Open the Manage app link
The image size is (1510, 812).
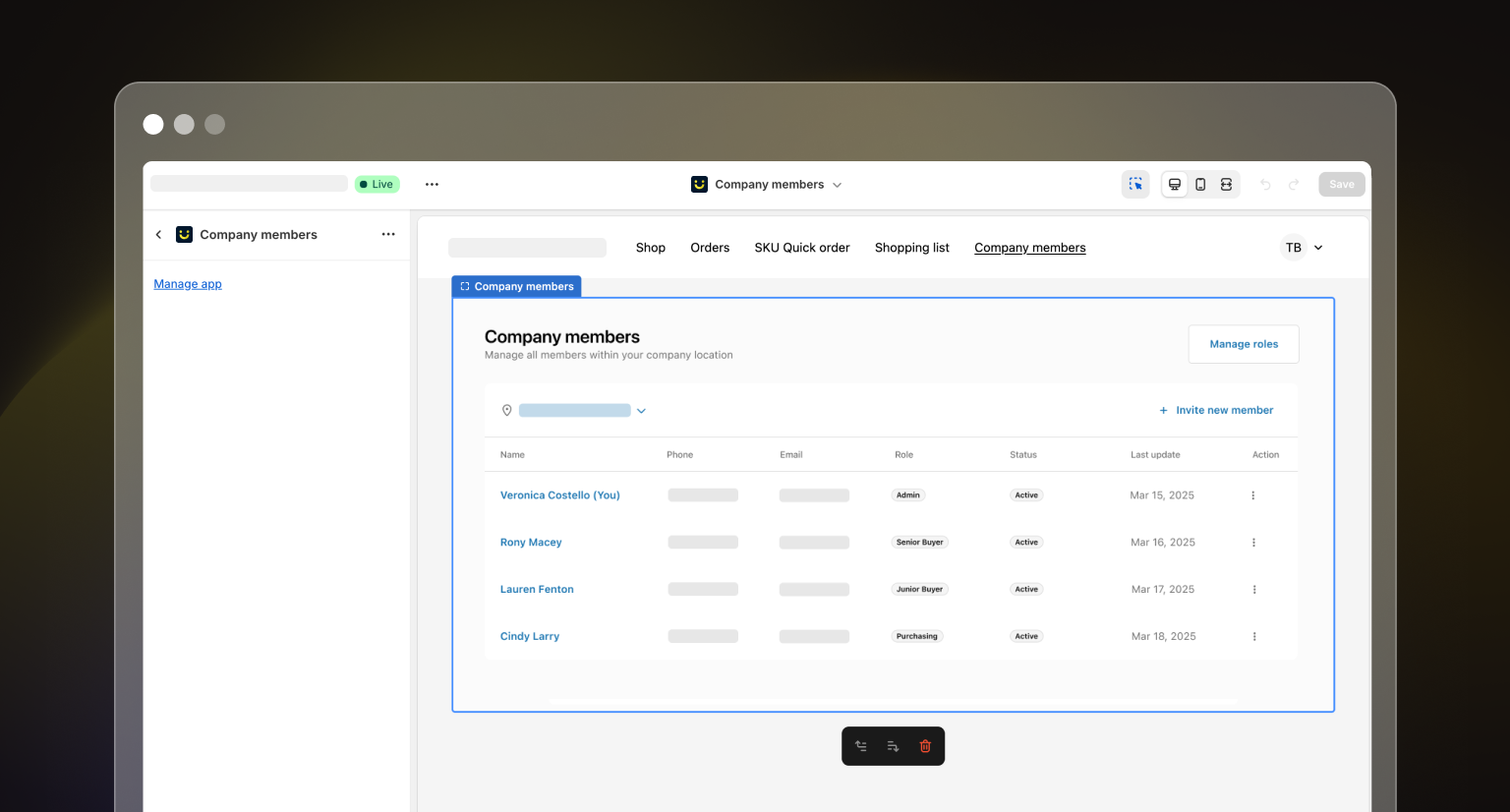tap(188, 284)
